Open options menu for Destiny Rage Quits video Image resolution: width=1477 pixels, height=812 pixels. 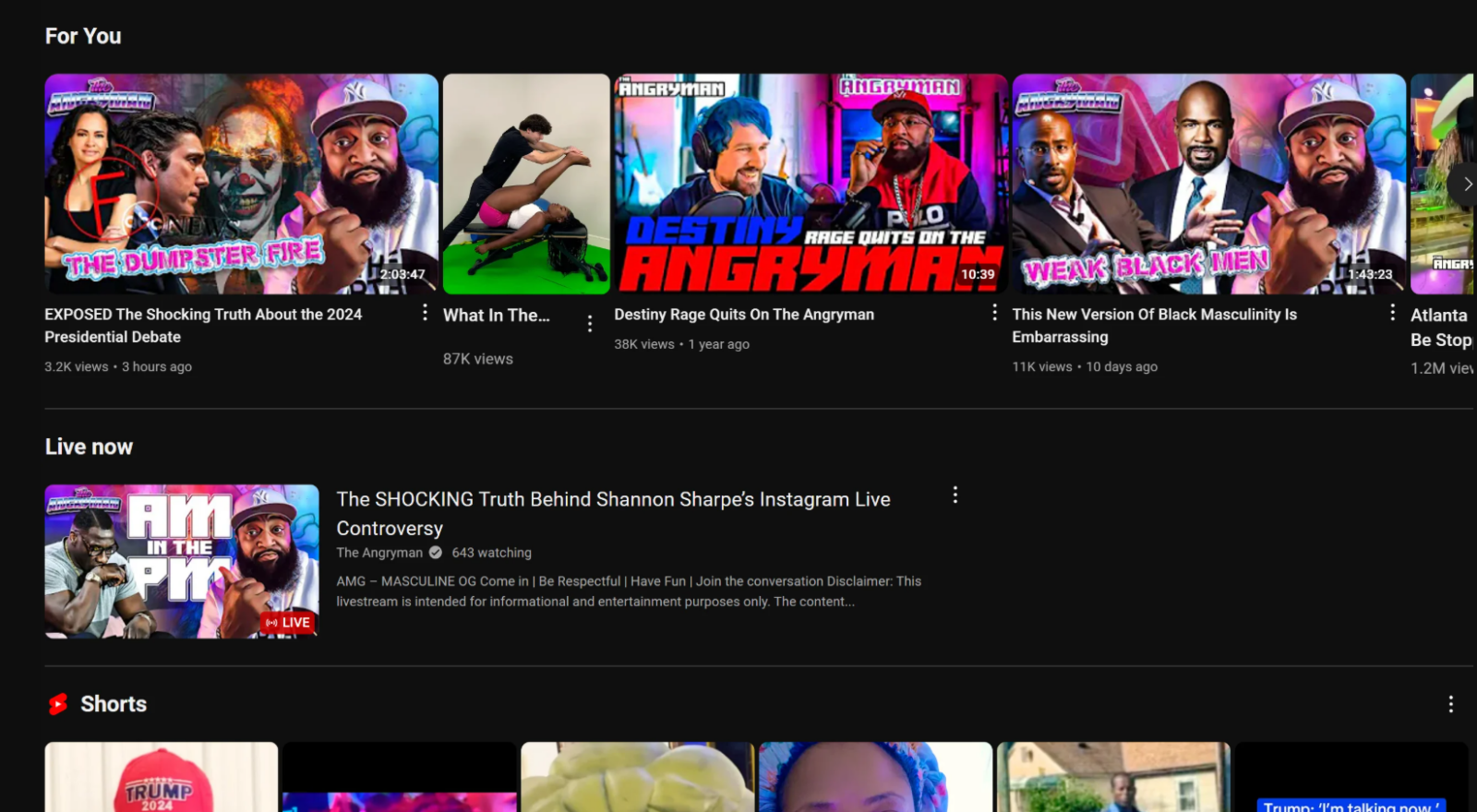tap(994, 313)
